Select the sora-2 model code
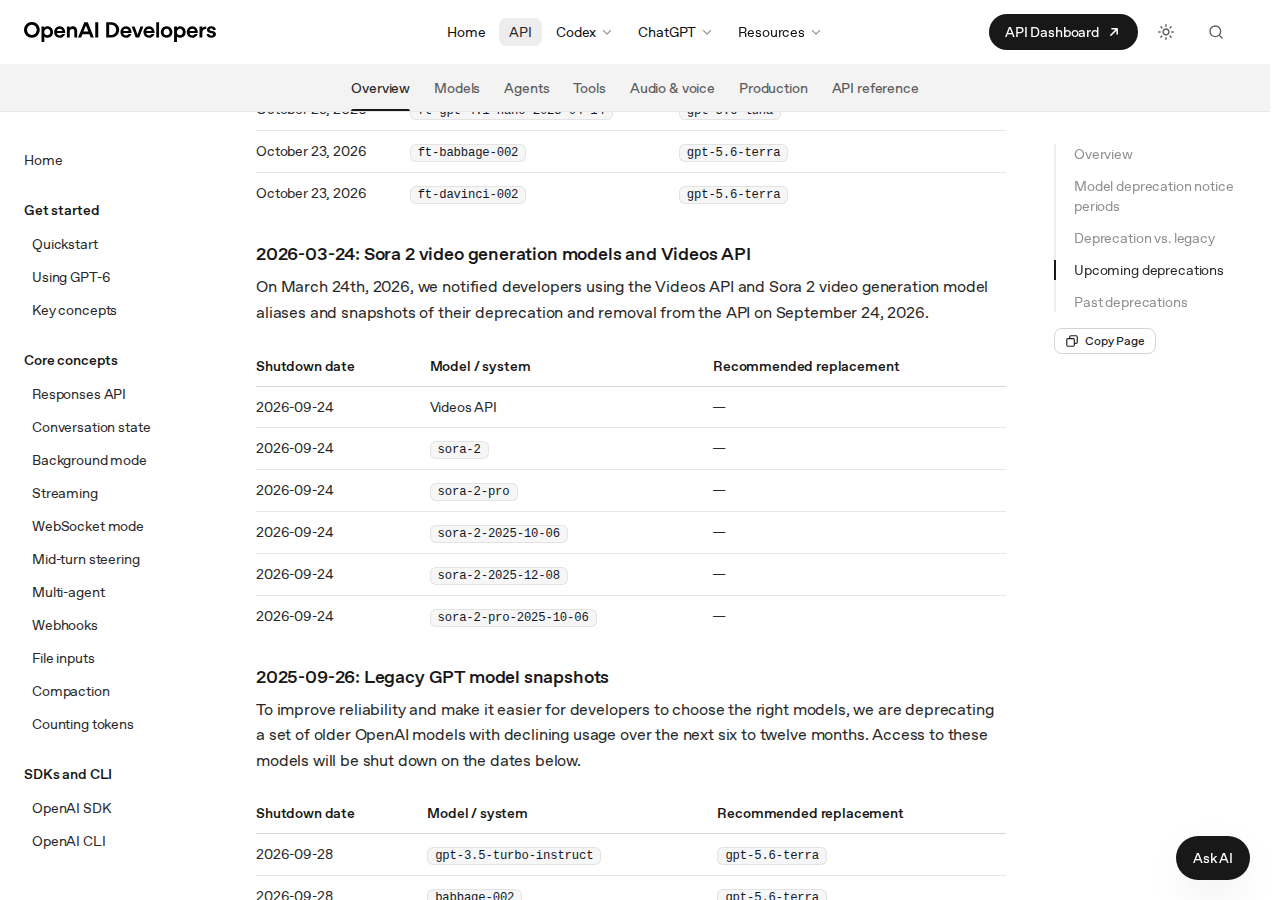Screen dimensions: 1280x900 [459, 450]
